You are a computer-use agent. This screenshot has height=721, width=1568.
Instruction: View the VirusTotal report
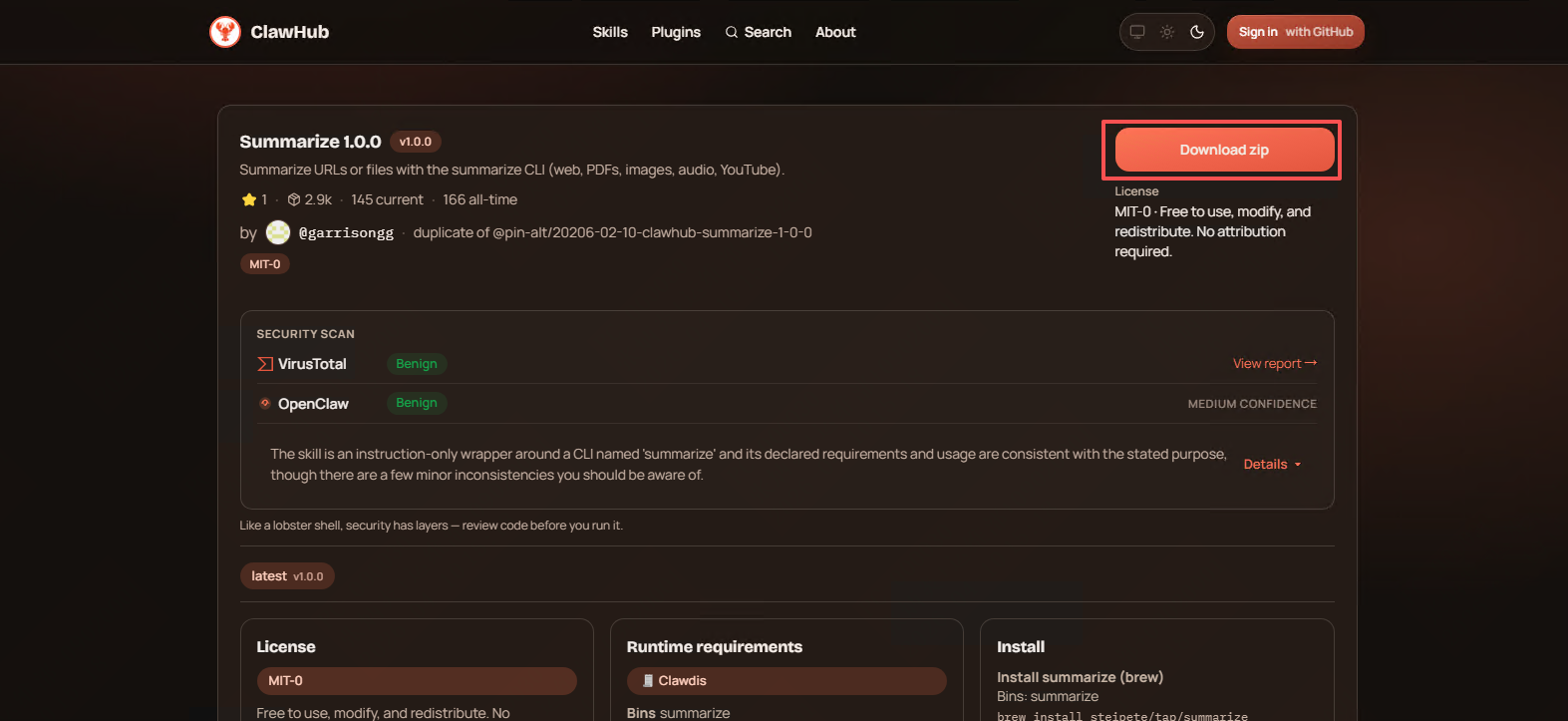coord(1275,363)
